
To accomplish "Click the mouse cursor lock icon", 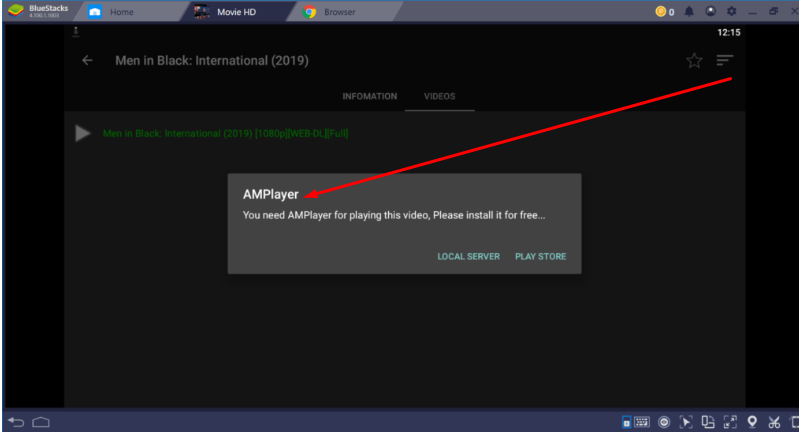I will pos(686,422).
